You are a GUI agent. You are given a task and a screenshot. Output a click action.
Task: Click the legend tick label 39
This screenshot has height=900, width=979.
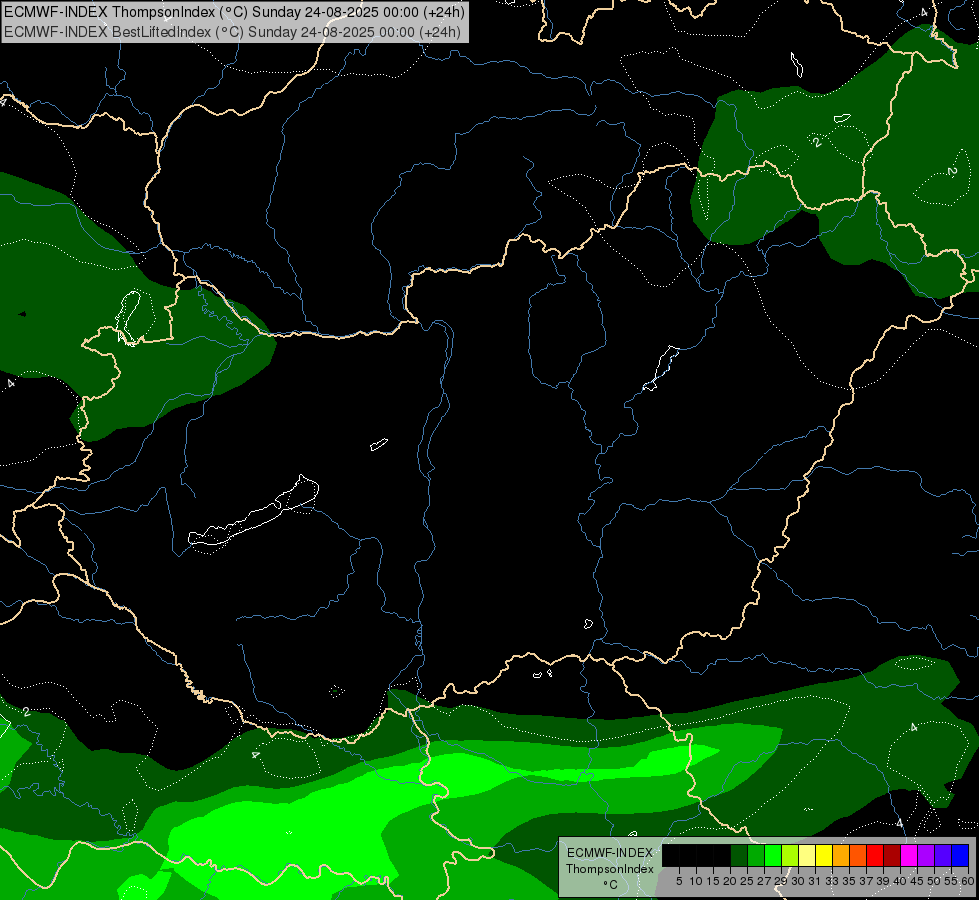click(883, 881)
